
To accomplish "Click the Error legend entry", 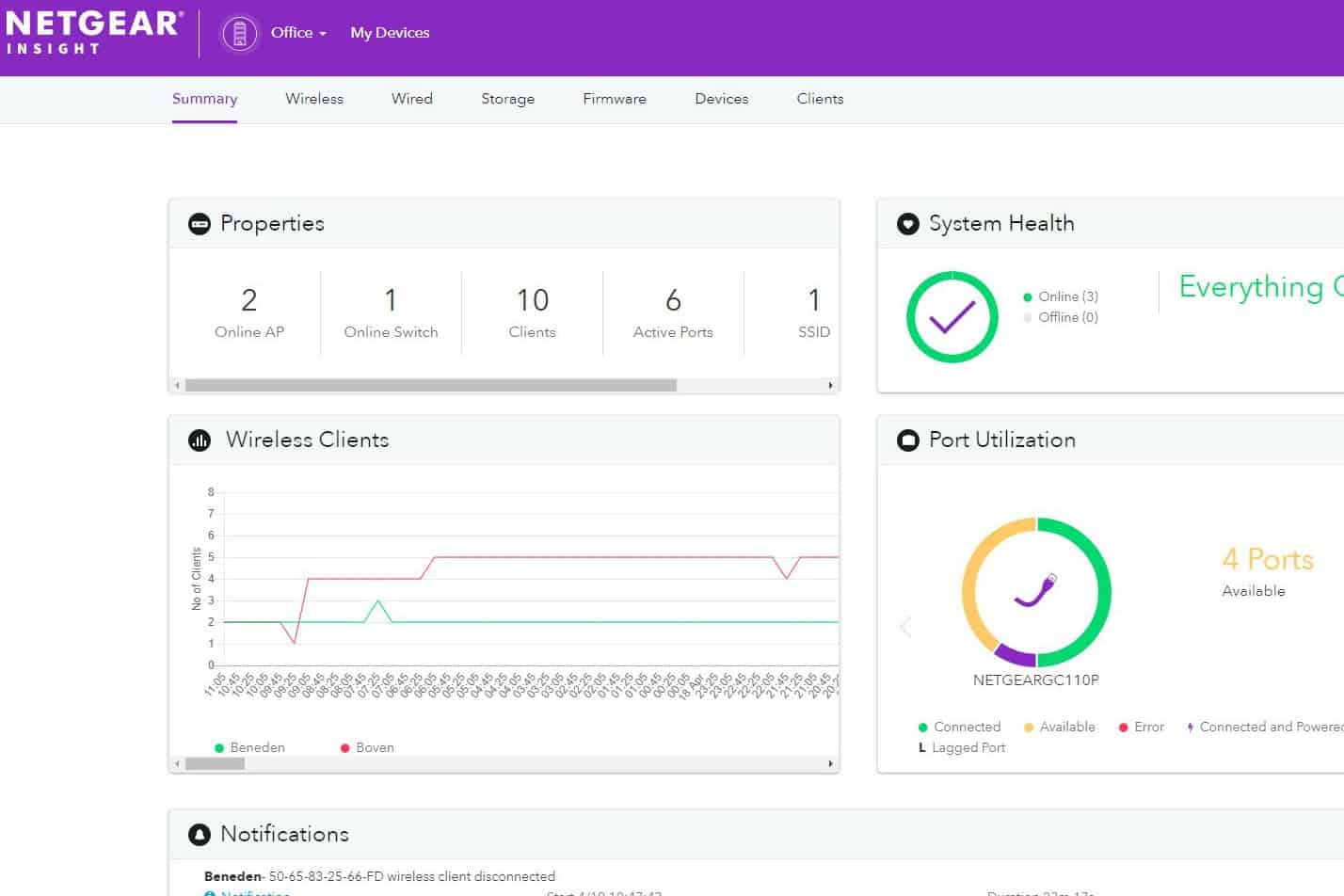I will click(1142, 727).
